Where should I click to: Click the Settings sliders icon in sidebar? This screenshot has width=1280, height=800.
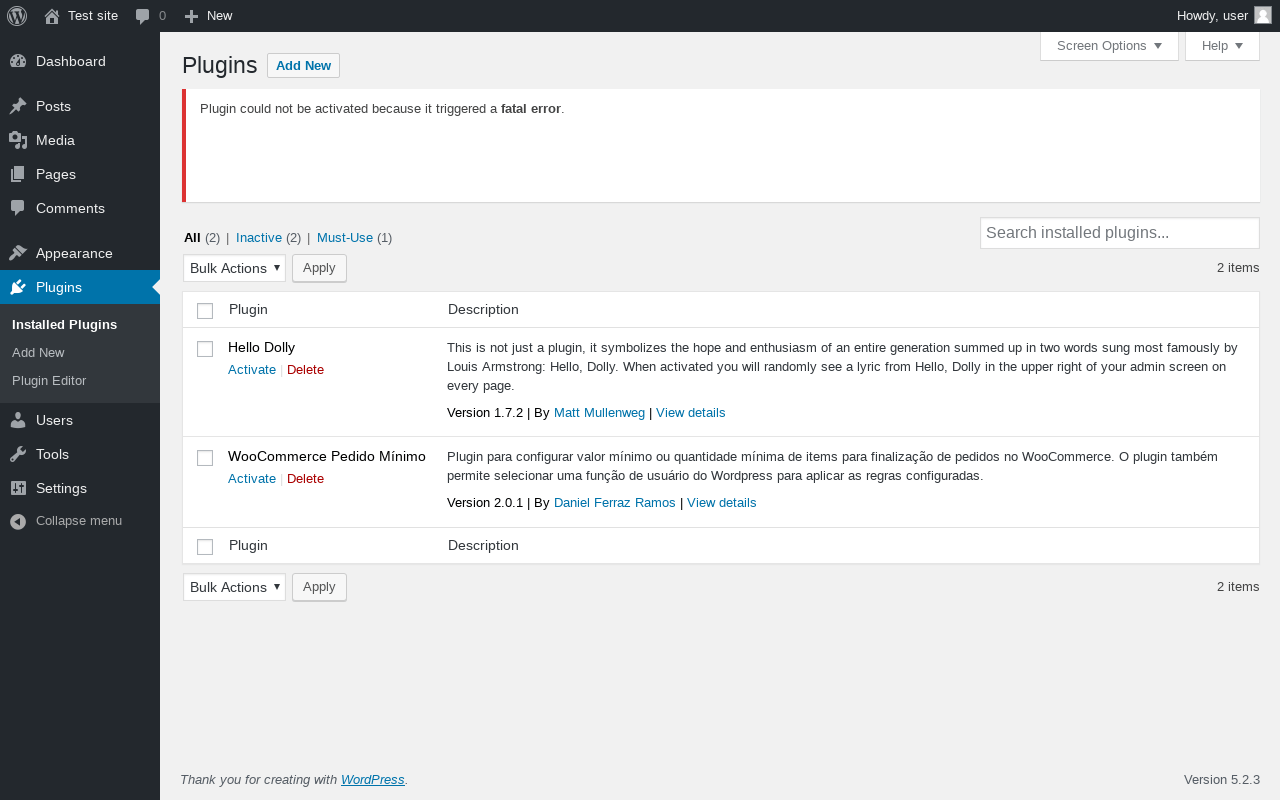coord(18,488)
